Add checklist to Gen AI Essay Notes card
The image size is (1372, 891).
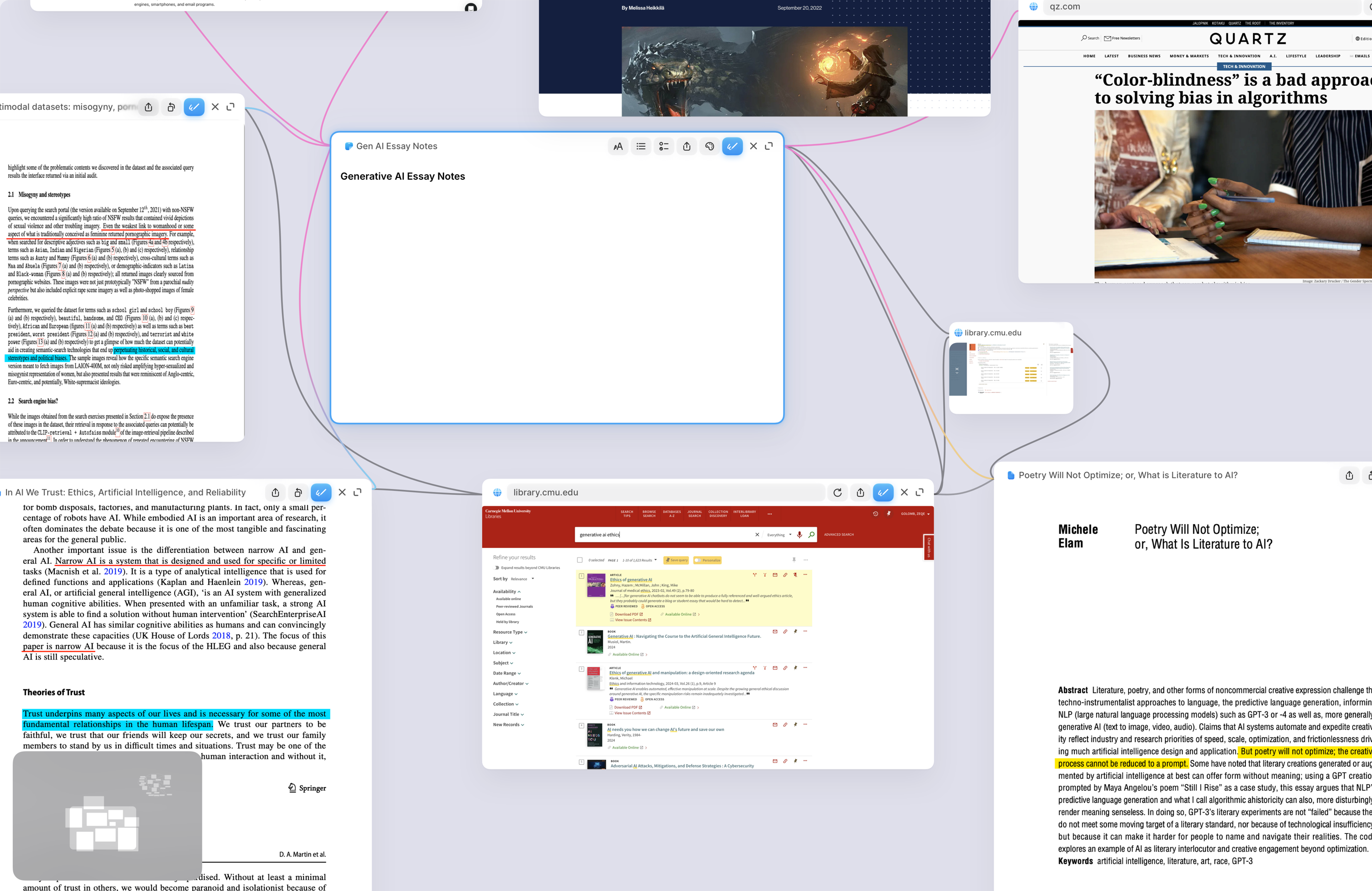tap(663, 147)
